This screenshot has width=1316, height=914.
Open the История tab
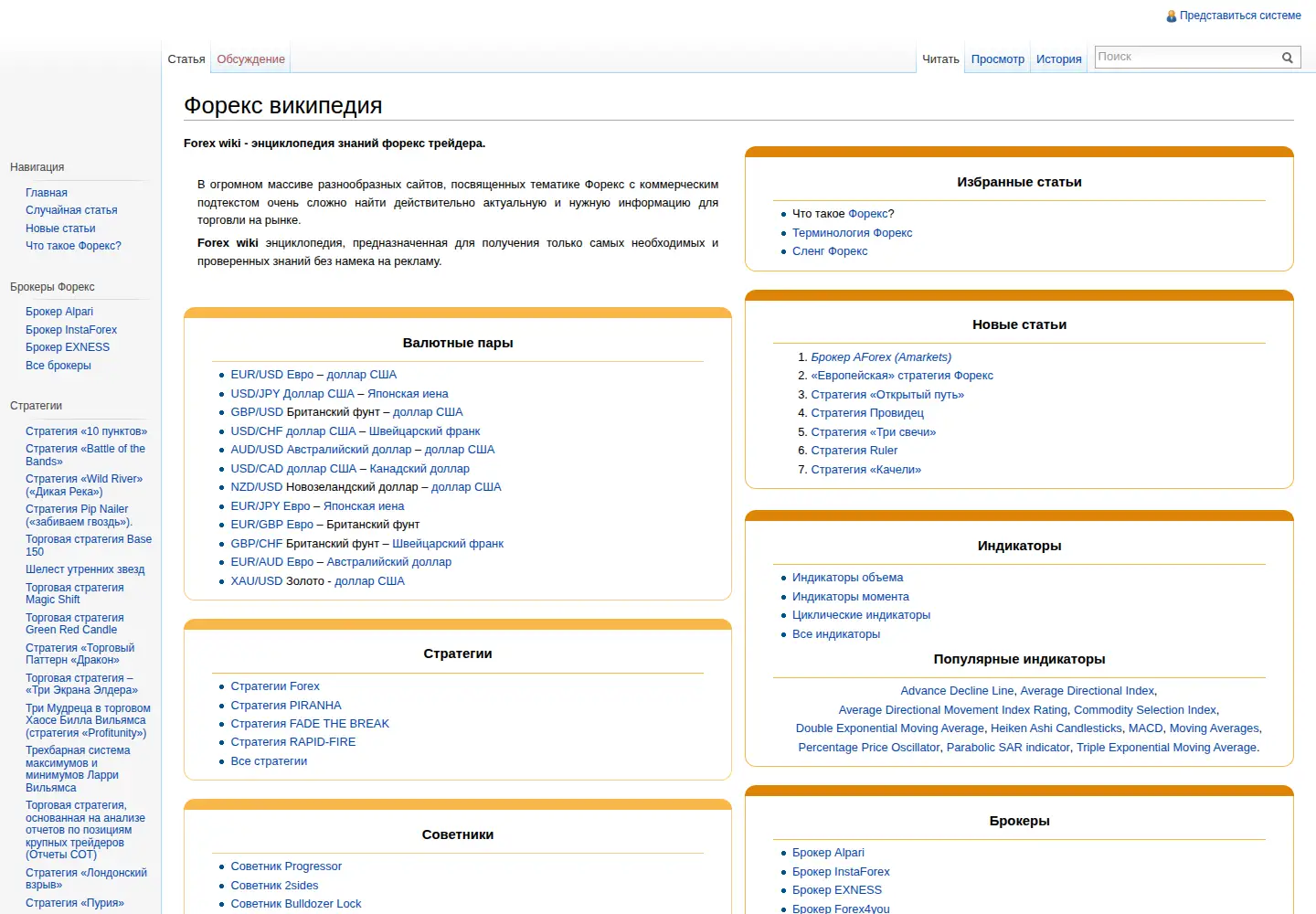click(1059, 59)
